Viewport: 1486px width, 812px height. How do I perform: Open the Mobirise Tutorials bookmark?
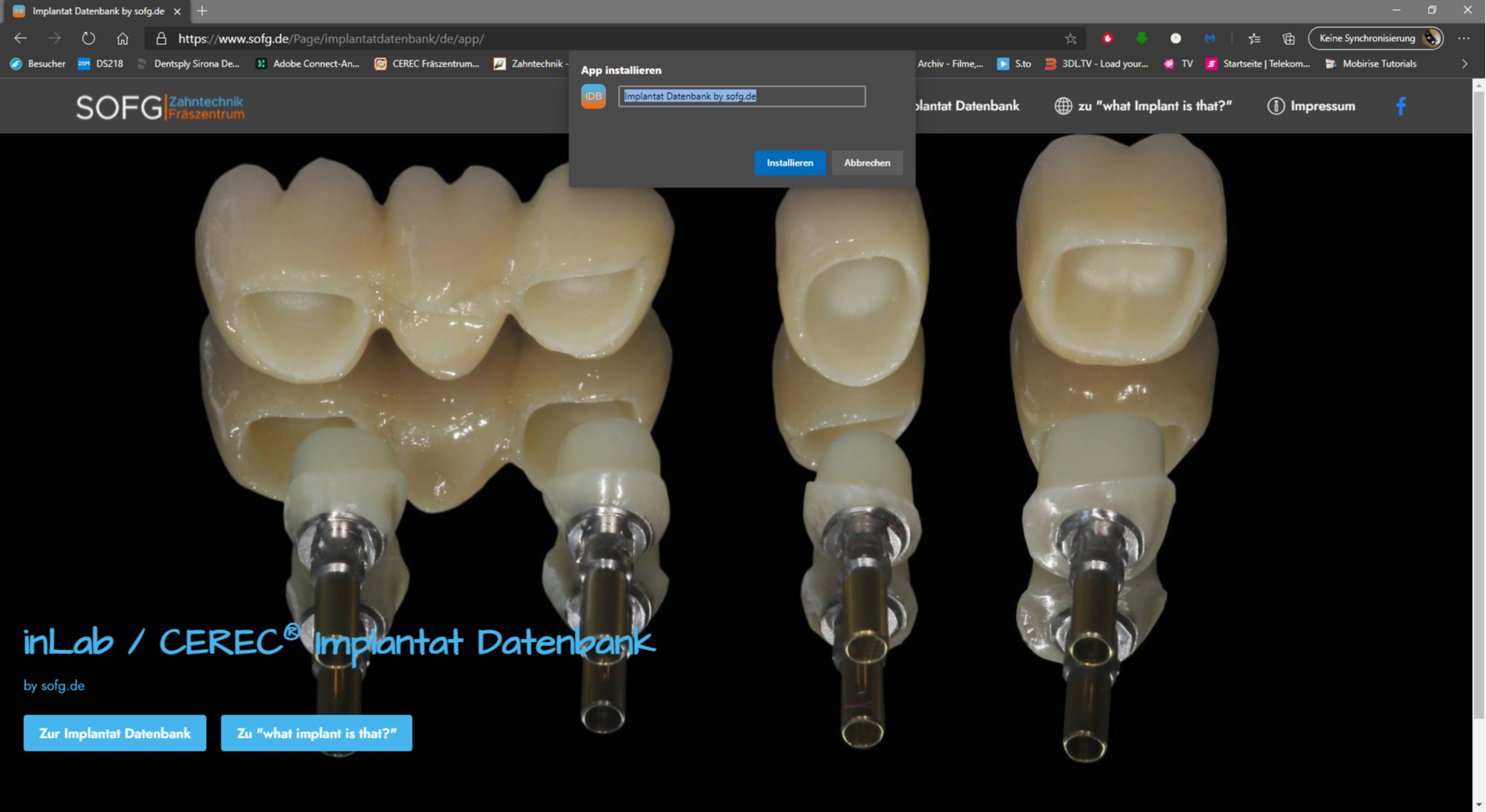point(1371,63)
